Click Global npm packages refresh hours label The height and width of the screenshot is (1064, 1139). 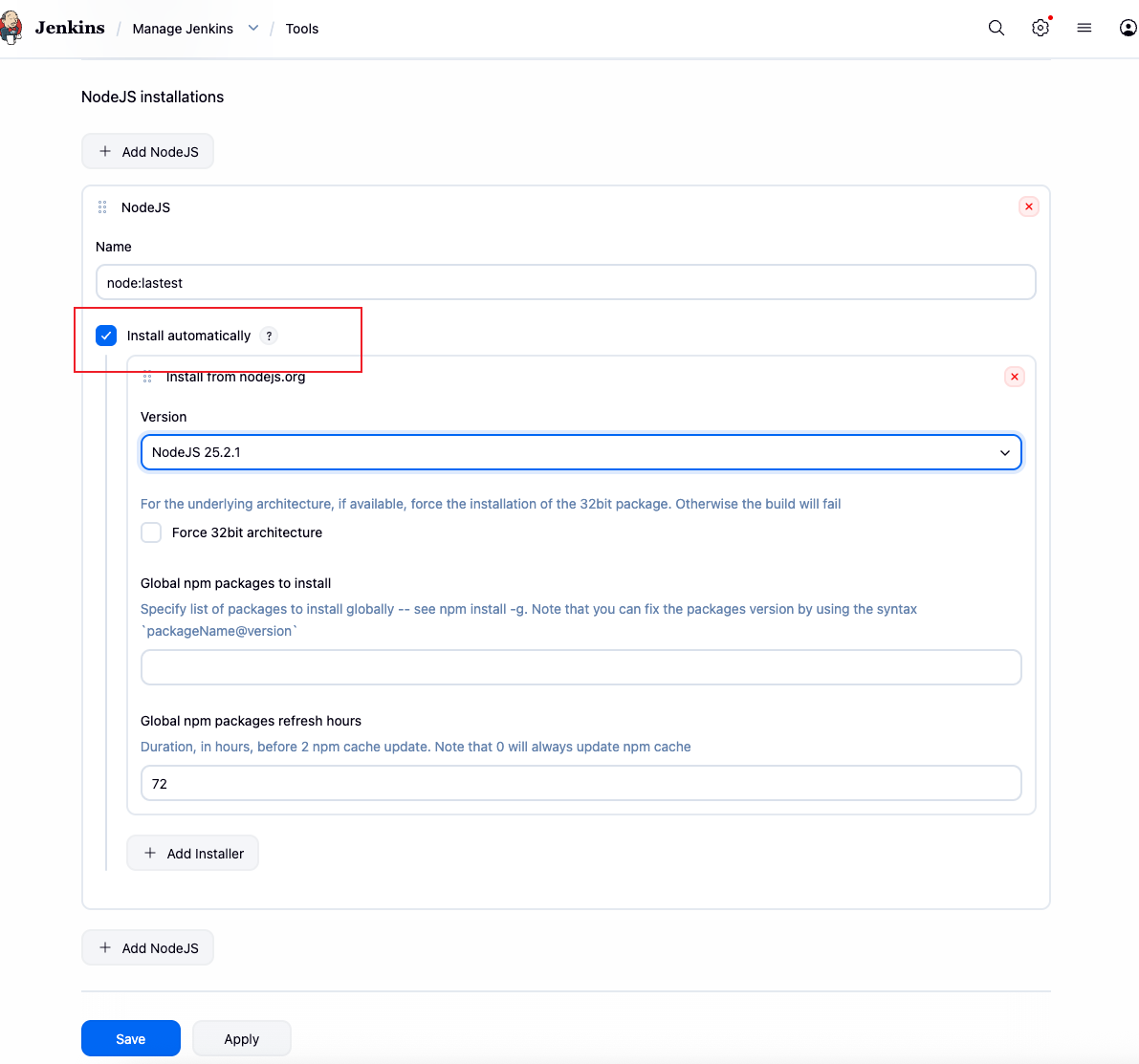(251, 721)
